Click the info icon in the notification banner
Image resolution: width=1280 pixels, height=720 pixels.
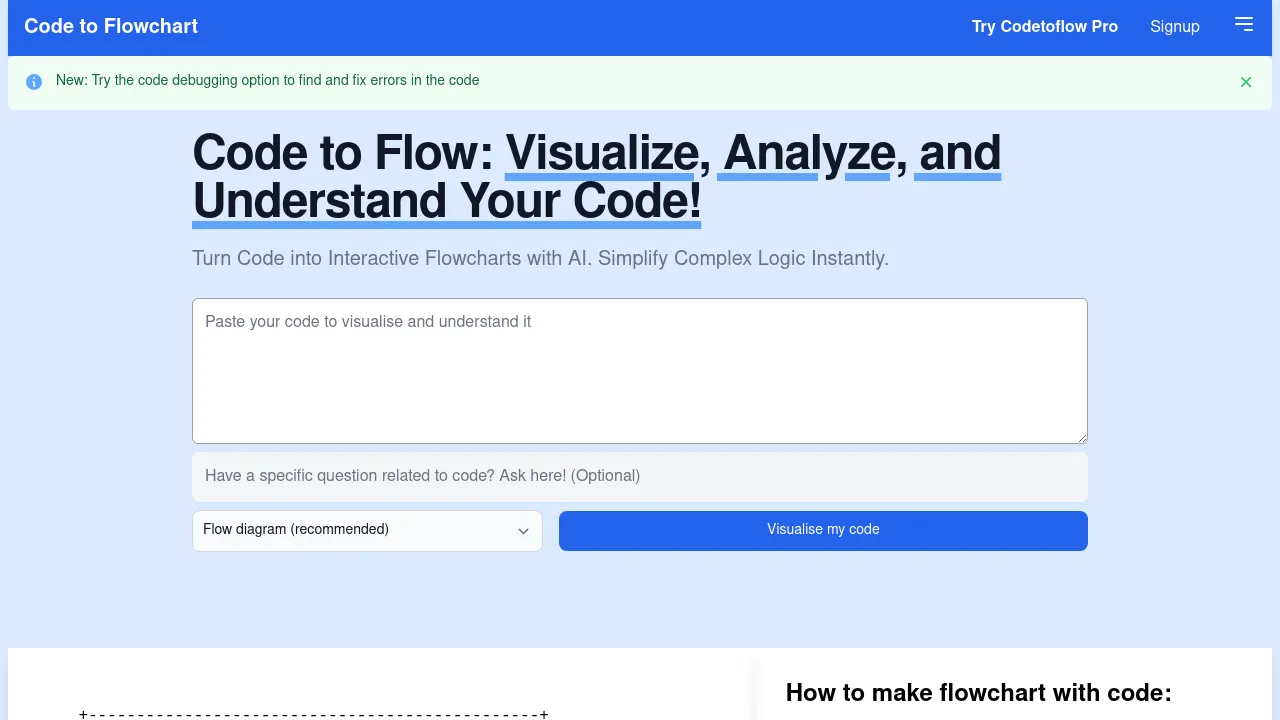[34, 81]
